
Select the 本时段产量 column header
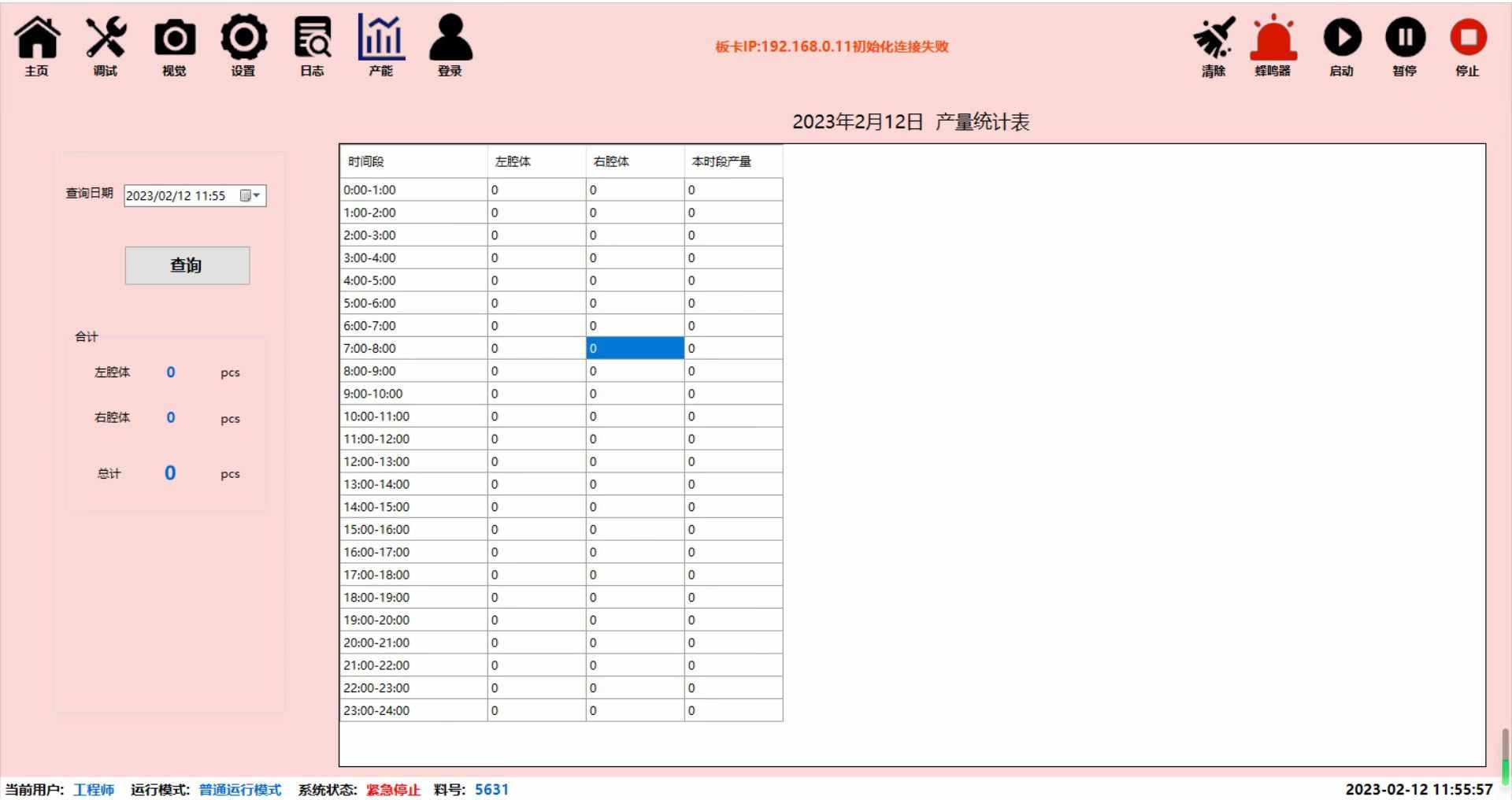734,161
